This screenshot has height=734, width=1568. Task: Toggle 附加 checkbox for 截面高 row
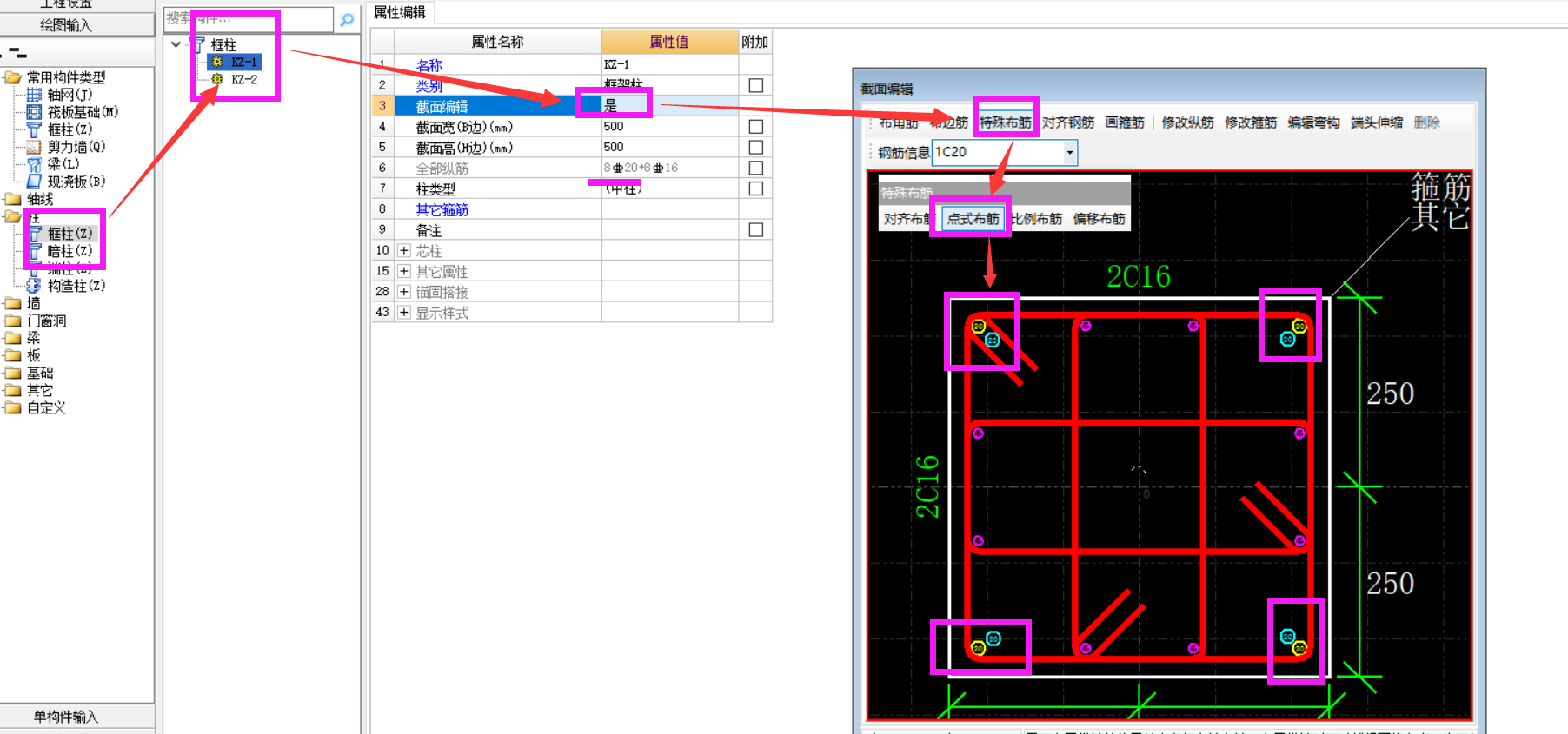coord(756,148)
